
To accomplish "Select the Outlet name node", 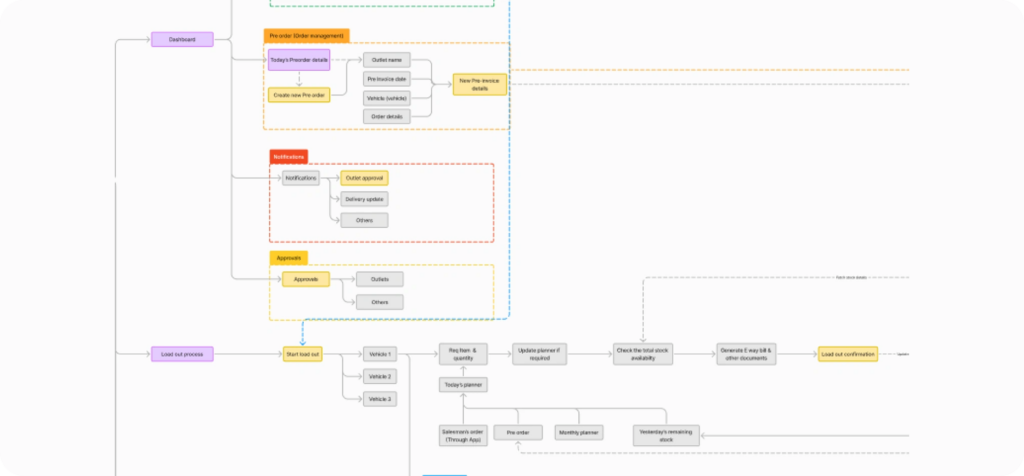I will 387,60.
